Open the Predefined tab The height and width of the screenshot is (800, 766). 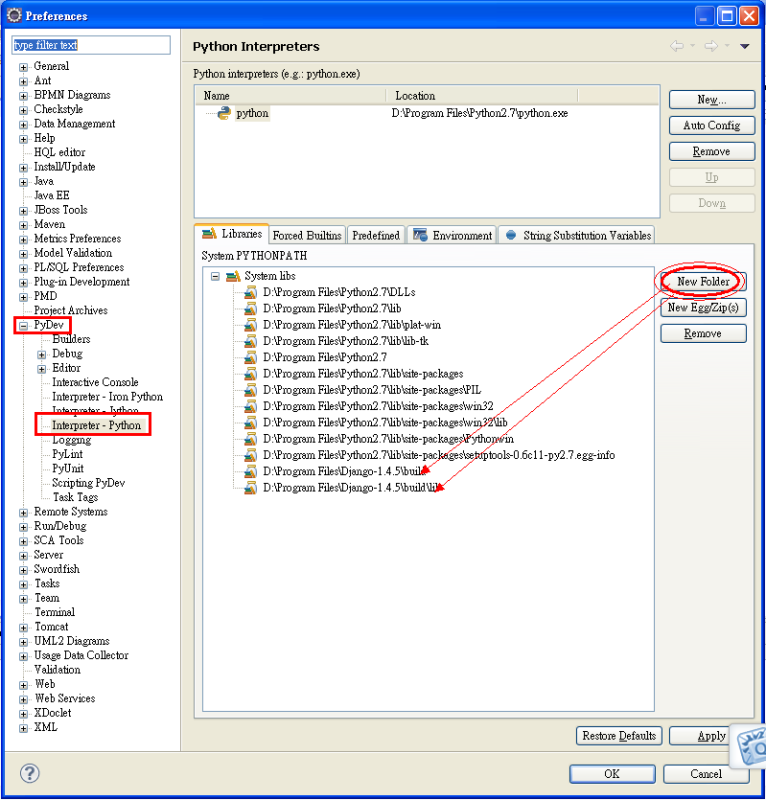pos(376,235)
